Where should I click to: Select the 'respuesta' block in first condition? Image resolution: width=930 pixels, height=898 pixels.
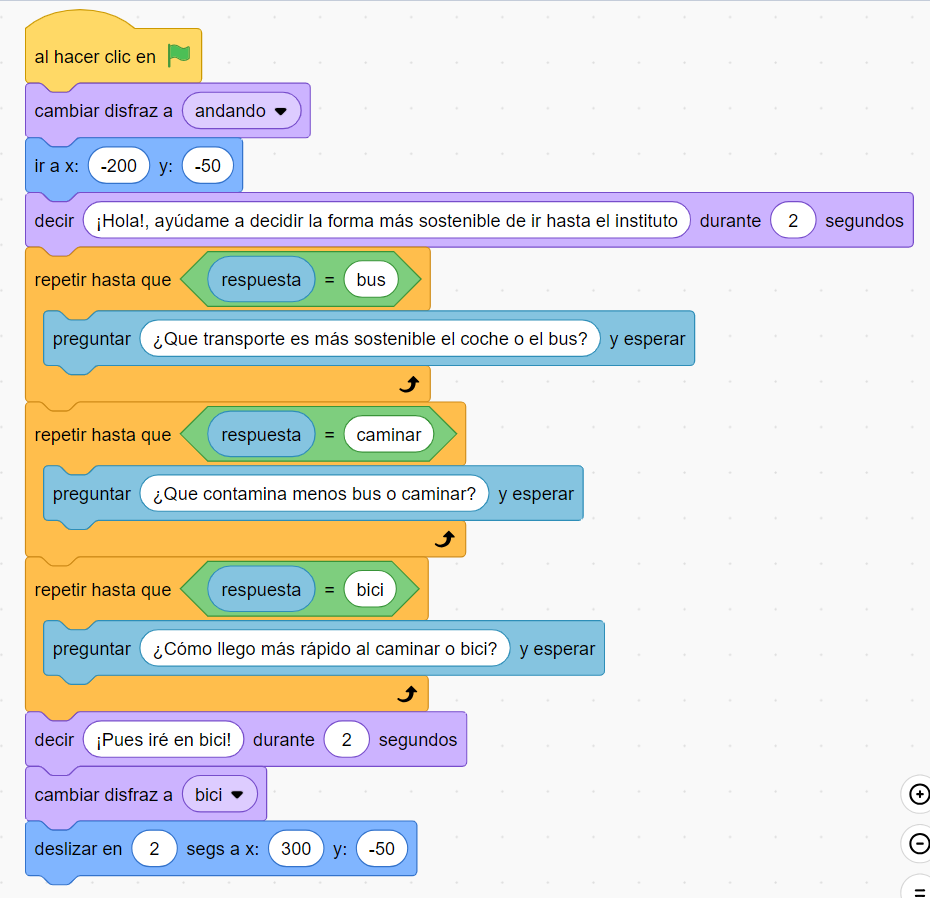click(261, 280)
